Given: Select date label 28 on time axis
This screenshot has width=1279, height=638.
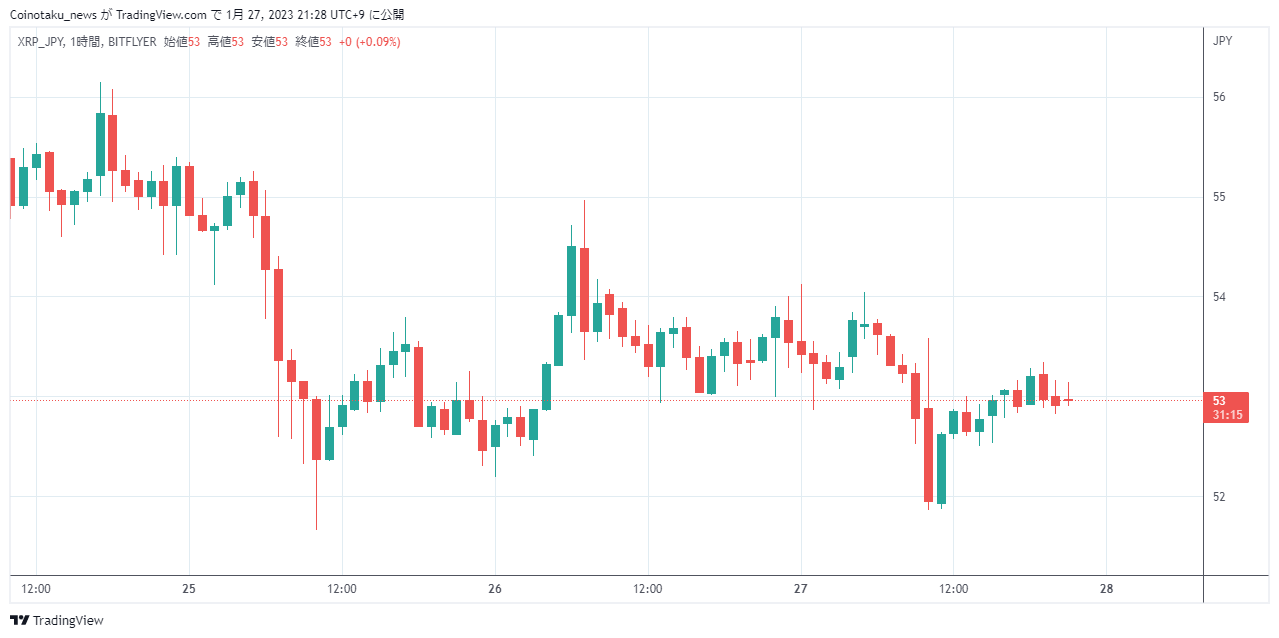Looking at the screenshot, I should pos(1106,589).
